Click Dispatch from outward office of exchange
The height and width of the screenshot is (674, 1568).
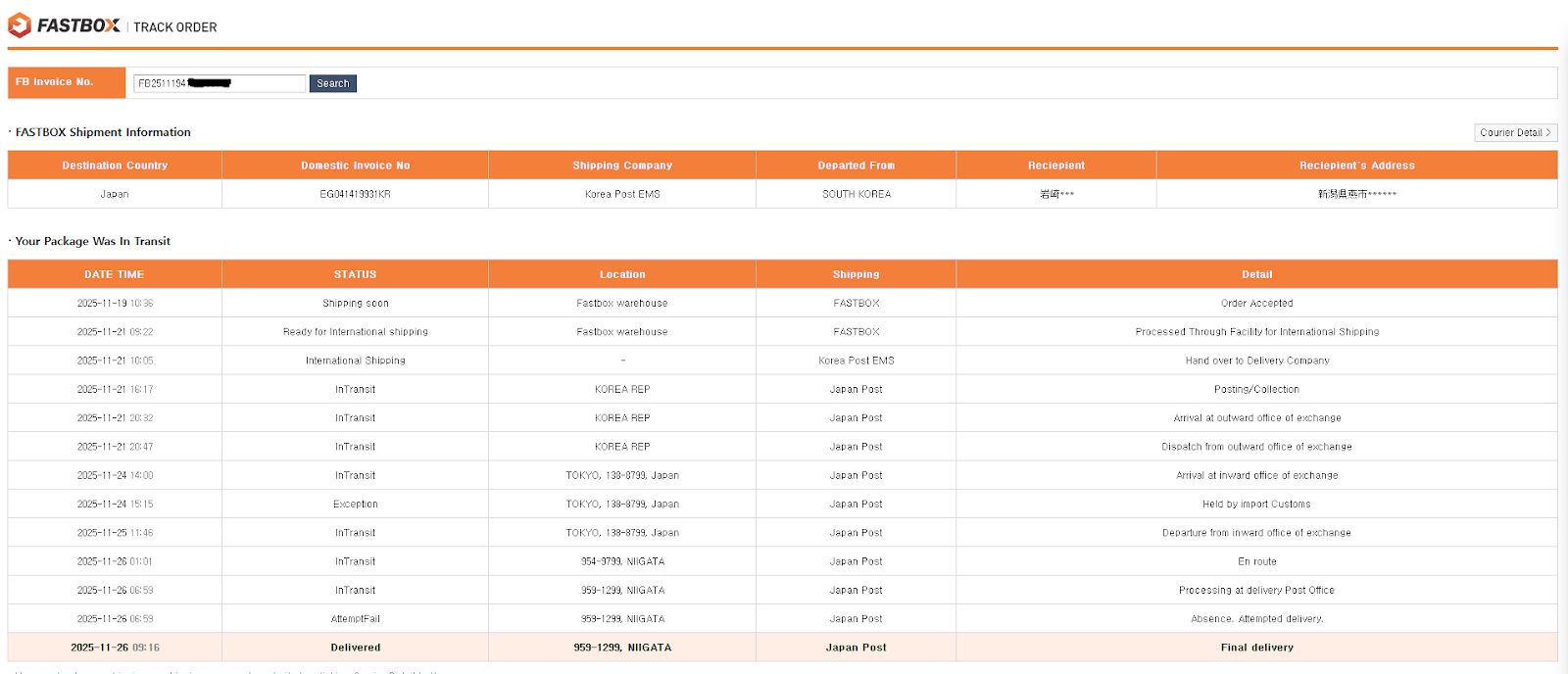(x=1256, y=447)
